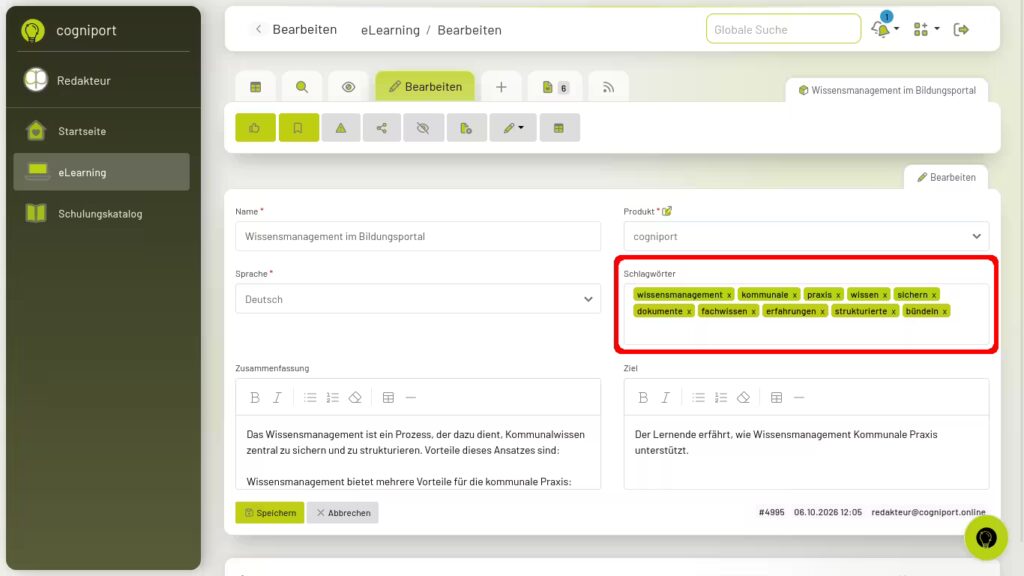The image size is (1024, 576).
Task: Toggle bold in Zusammenfassung editor
Action: (255, 398)
